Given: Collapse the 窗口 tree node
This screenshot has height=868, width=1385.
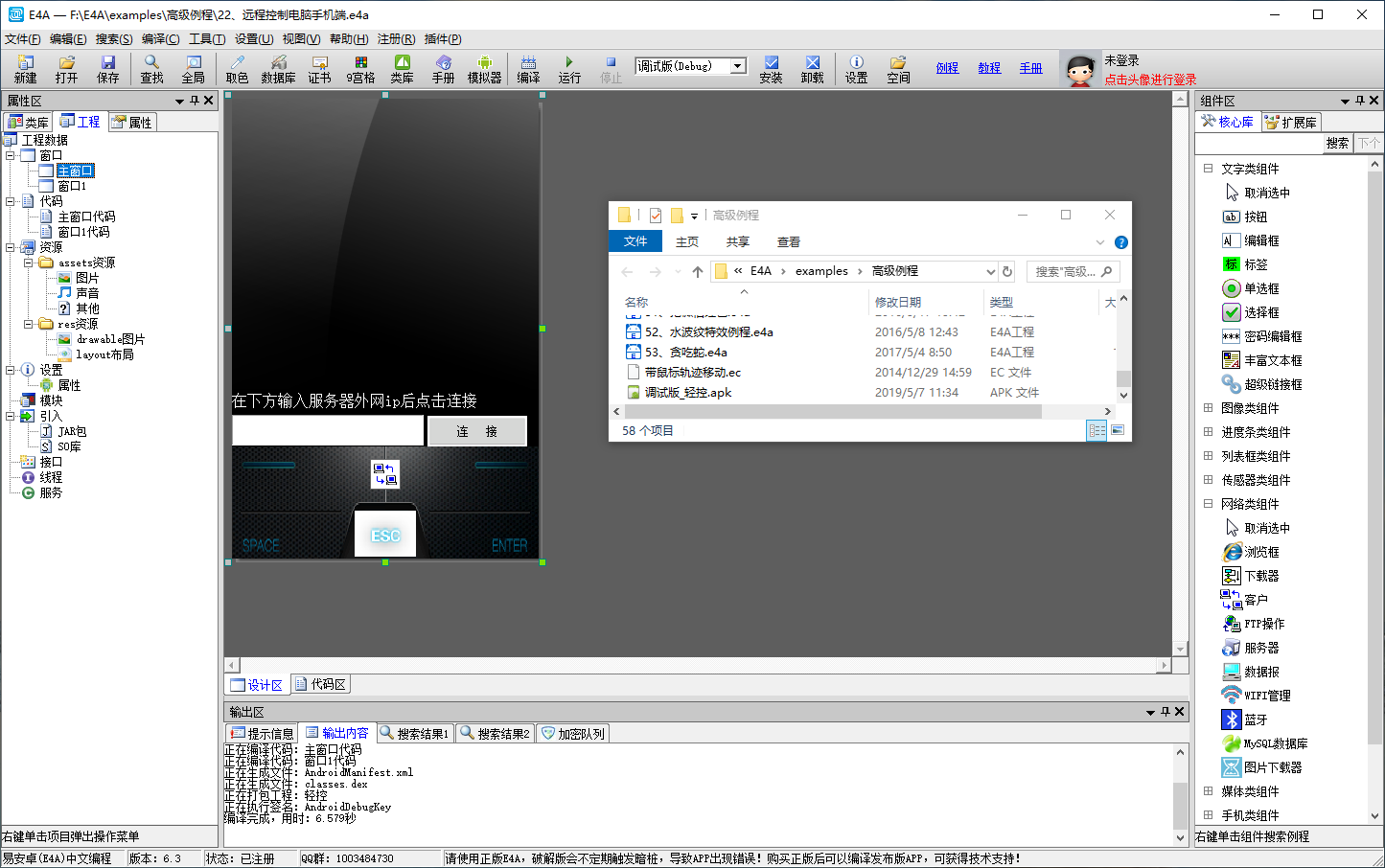Looking at the screenshot, I should [11, 155].
